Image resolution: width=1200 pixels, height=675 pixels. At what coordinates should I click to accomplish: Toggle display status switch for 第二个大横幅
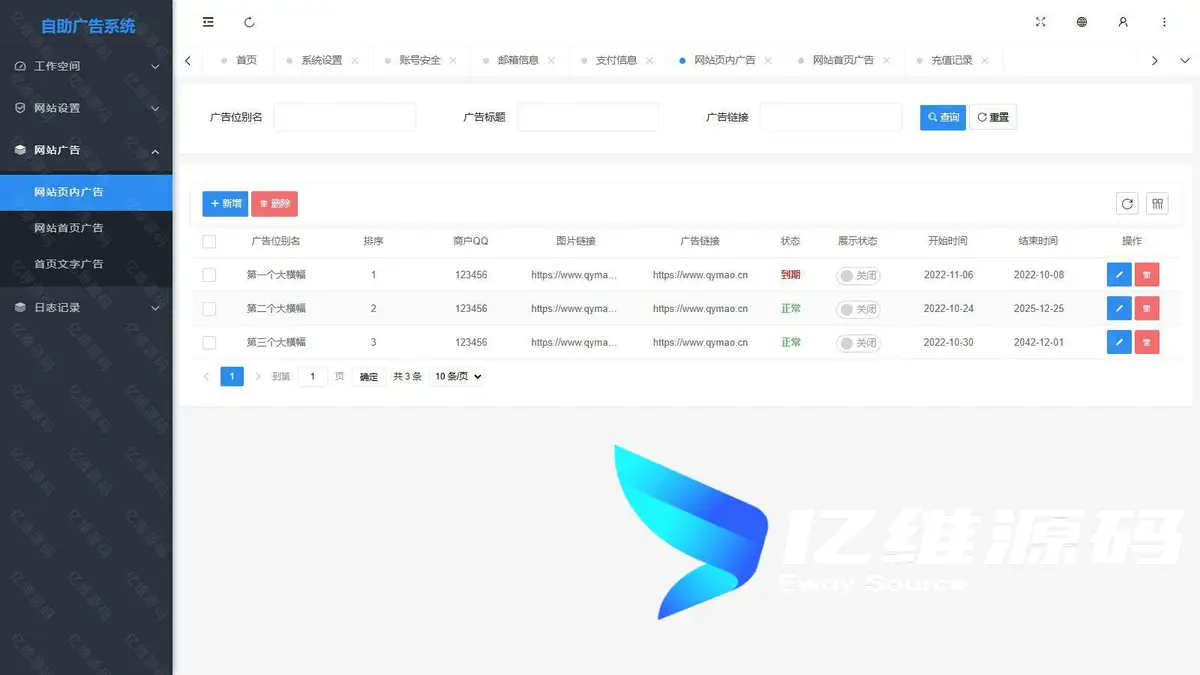pos(857,309)
